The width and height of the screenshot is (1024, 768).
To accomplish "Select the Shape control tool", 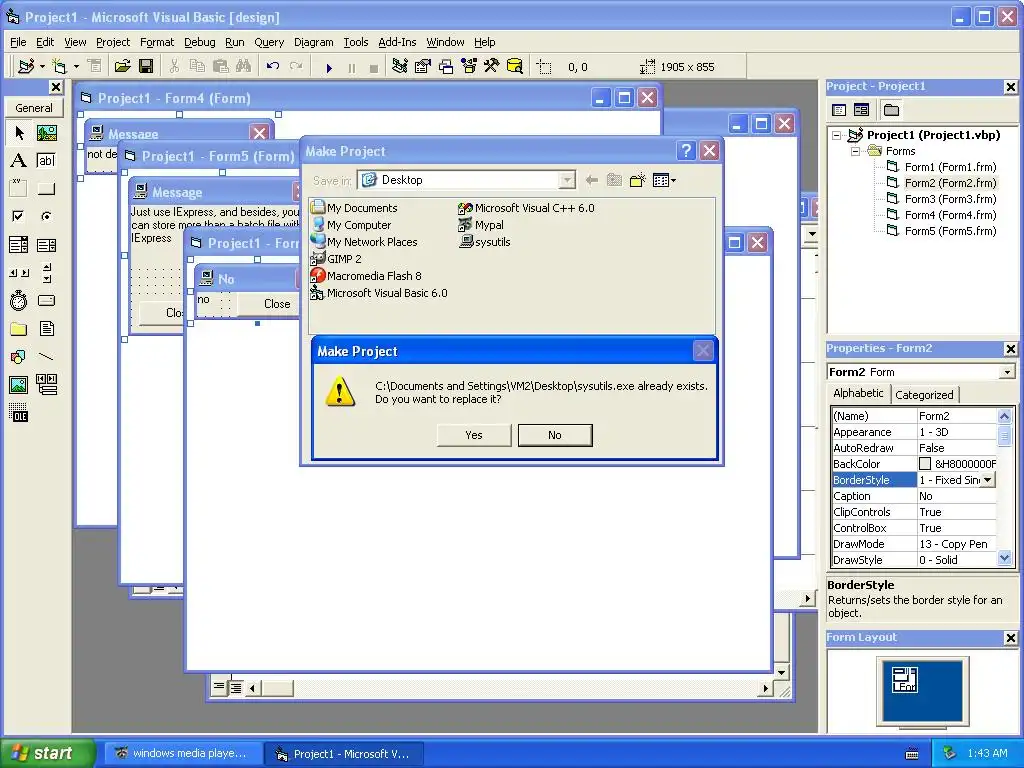I will click(x=19, y=357).
